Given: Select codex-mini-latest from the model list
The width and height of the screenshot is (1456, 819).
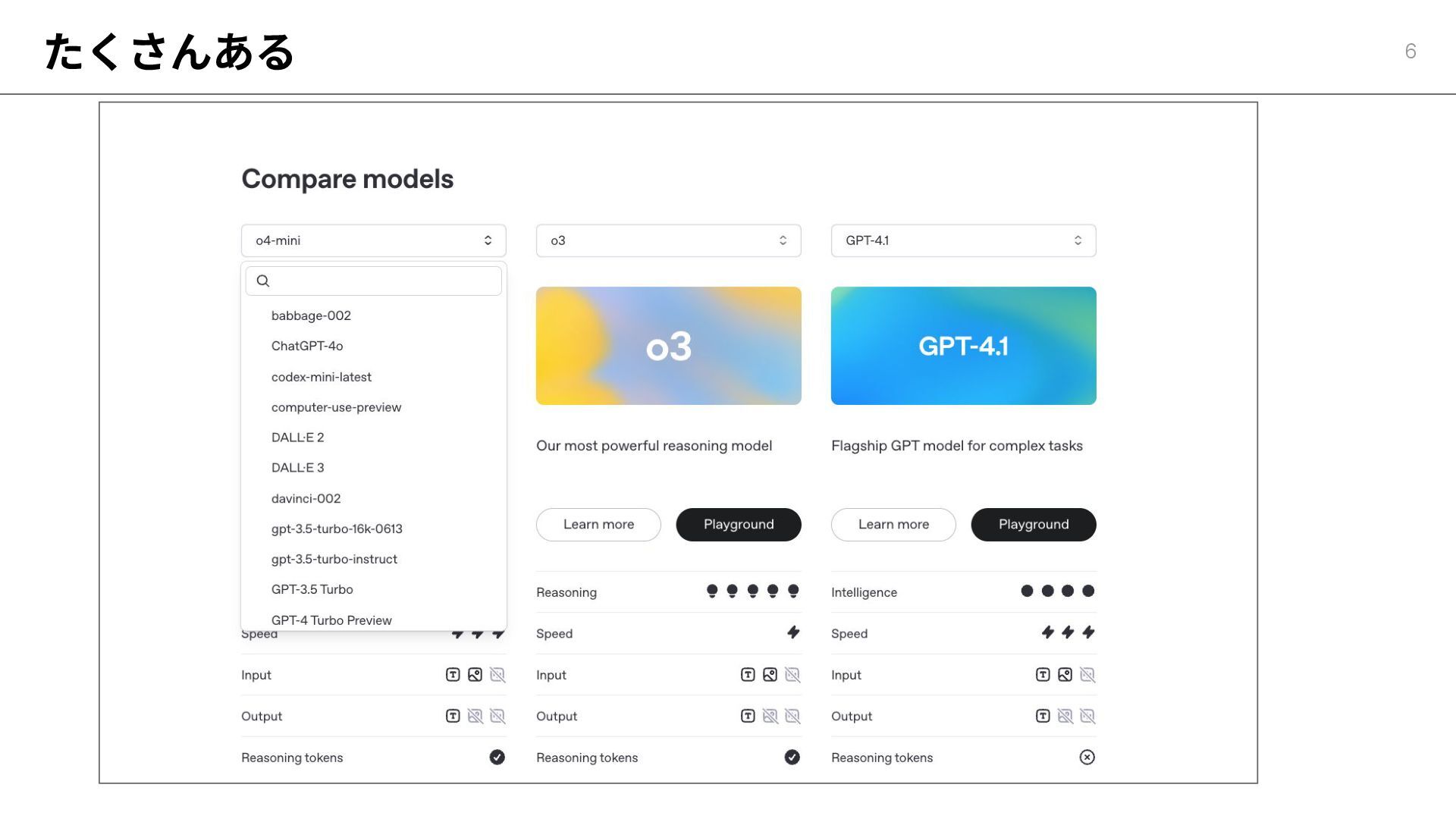Looking at the screenshot, I should (x=321, y=377).
